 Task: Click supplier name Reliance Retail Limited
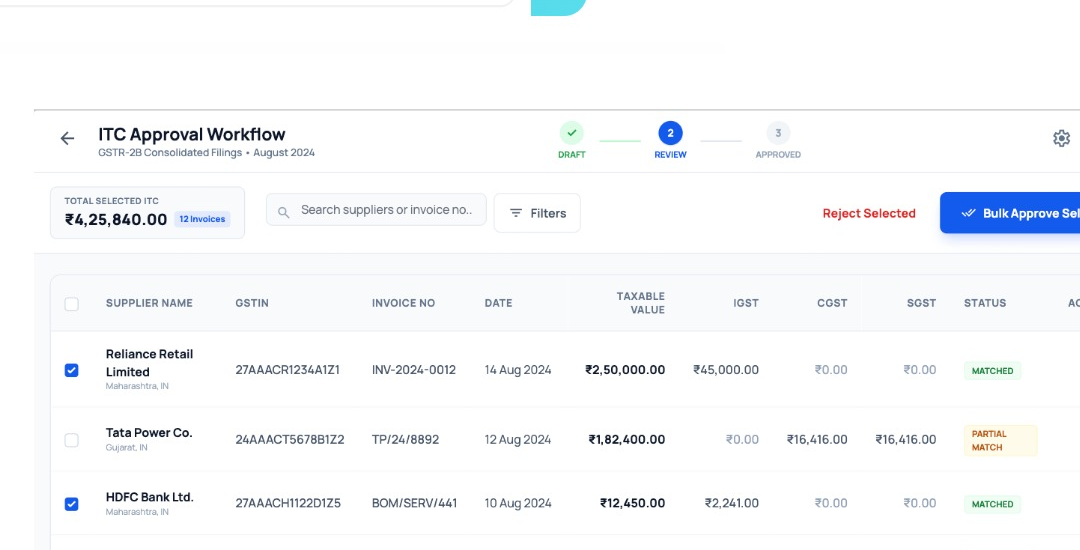(149, 363)
